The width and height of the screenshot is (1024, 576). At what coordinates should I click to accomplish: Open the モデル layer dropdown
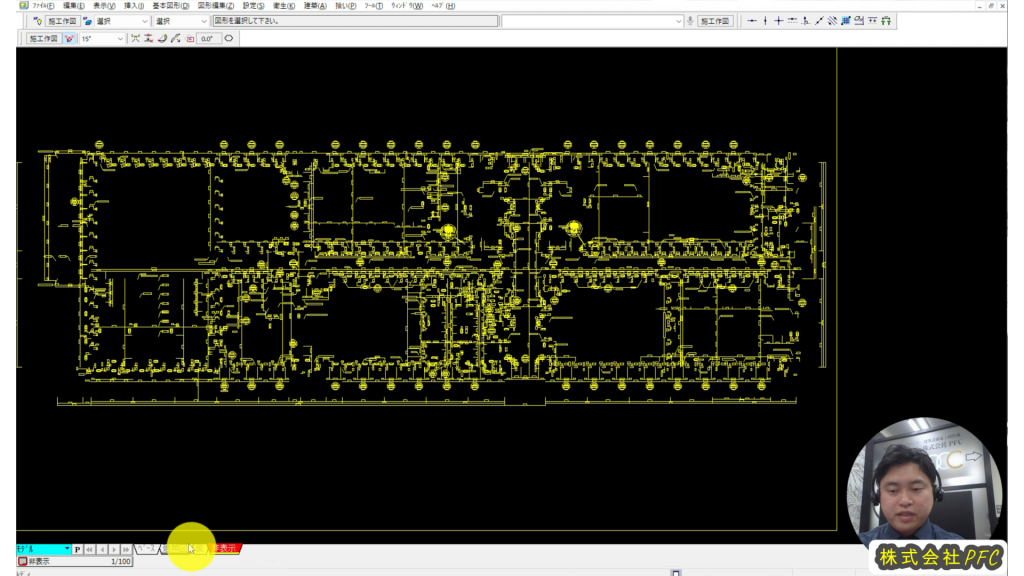[67, 549]
